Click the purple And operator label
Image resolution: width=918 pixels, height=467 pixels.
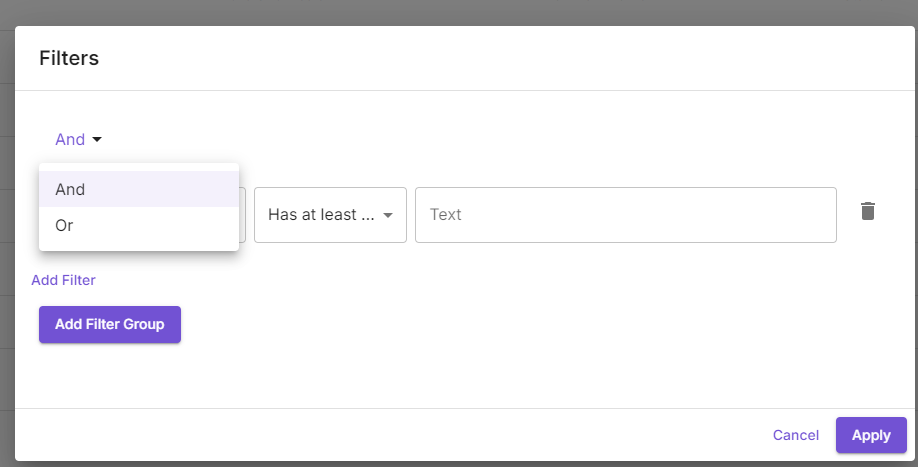70,140
